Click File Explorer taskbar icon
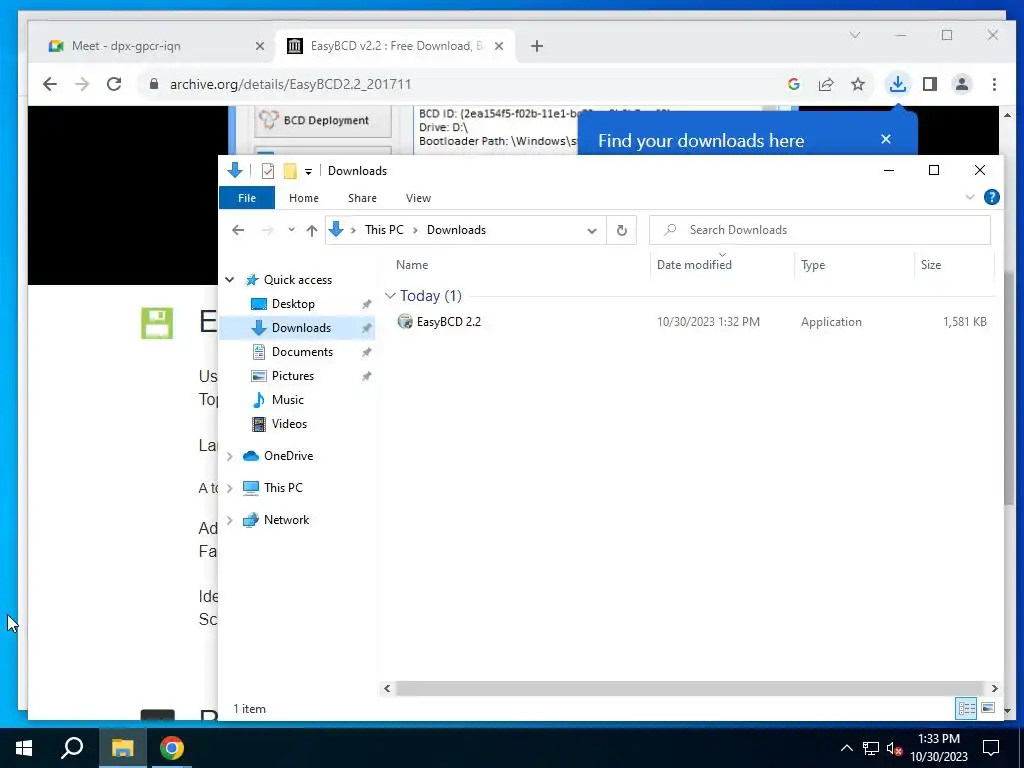The width and height of the screenshot is (1024, 768). pos(122,748)
